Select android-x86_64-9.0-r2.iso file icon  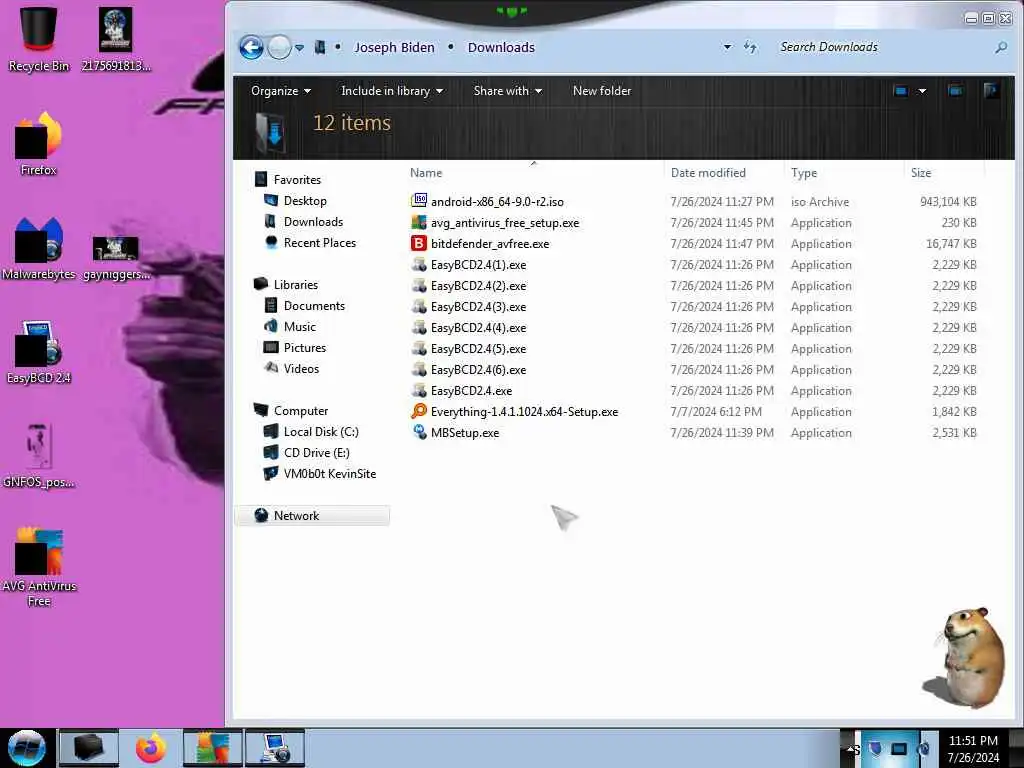coord(419,201)
